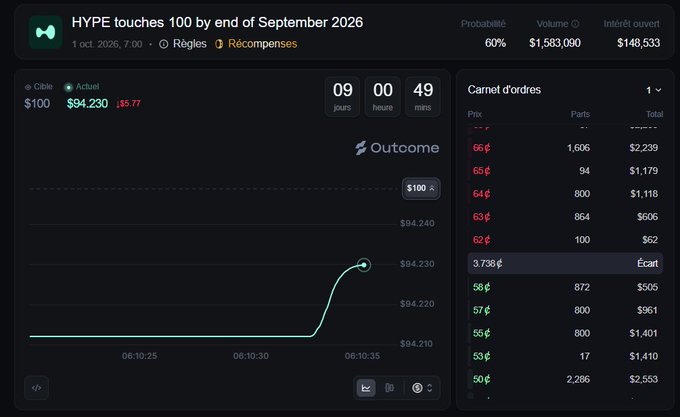This screenshot has height=417, width=680.
Task: Click the 49 mins countdown box
Action: click(x=423, y=97)
